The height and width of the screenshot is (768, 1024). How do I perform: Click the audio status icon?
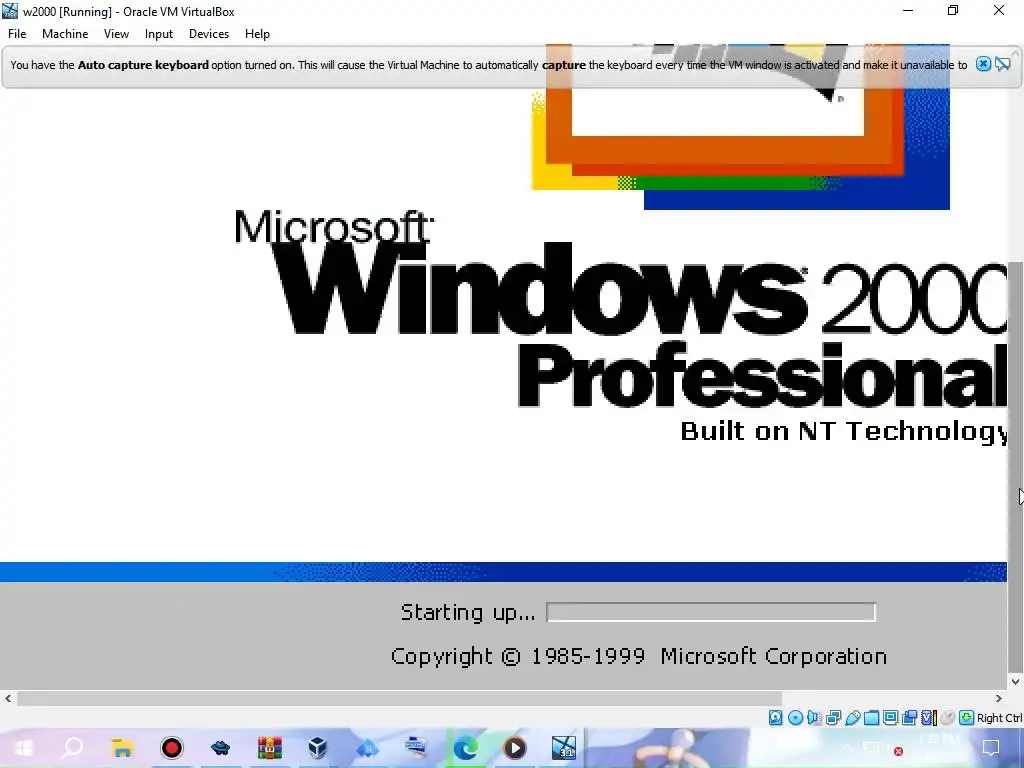814,718
